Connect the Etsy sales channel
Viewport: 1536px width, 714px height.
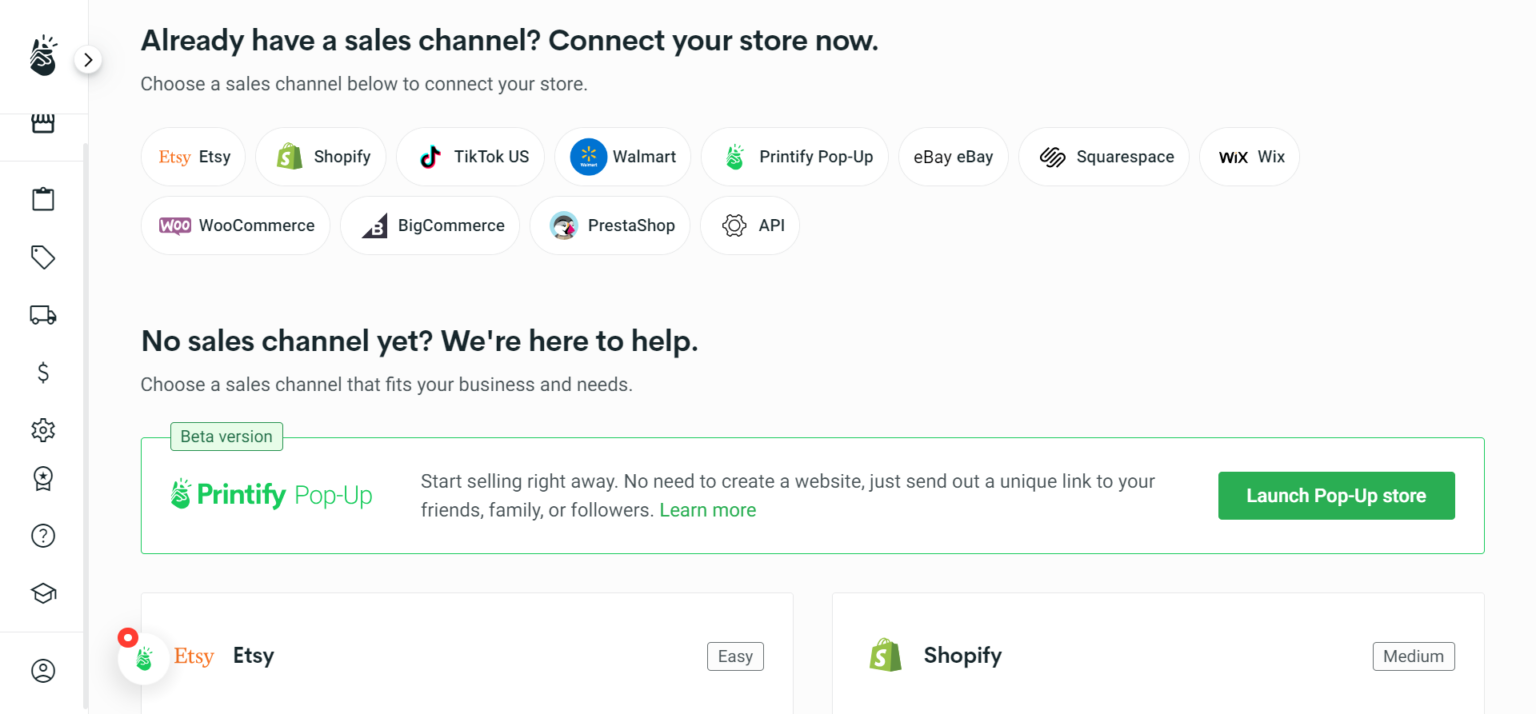pyautogui.click(x=193, y=157)
